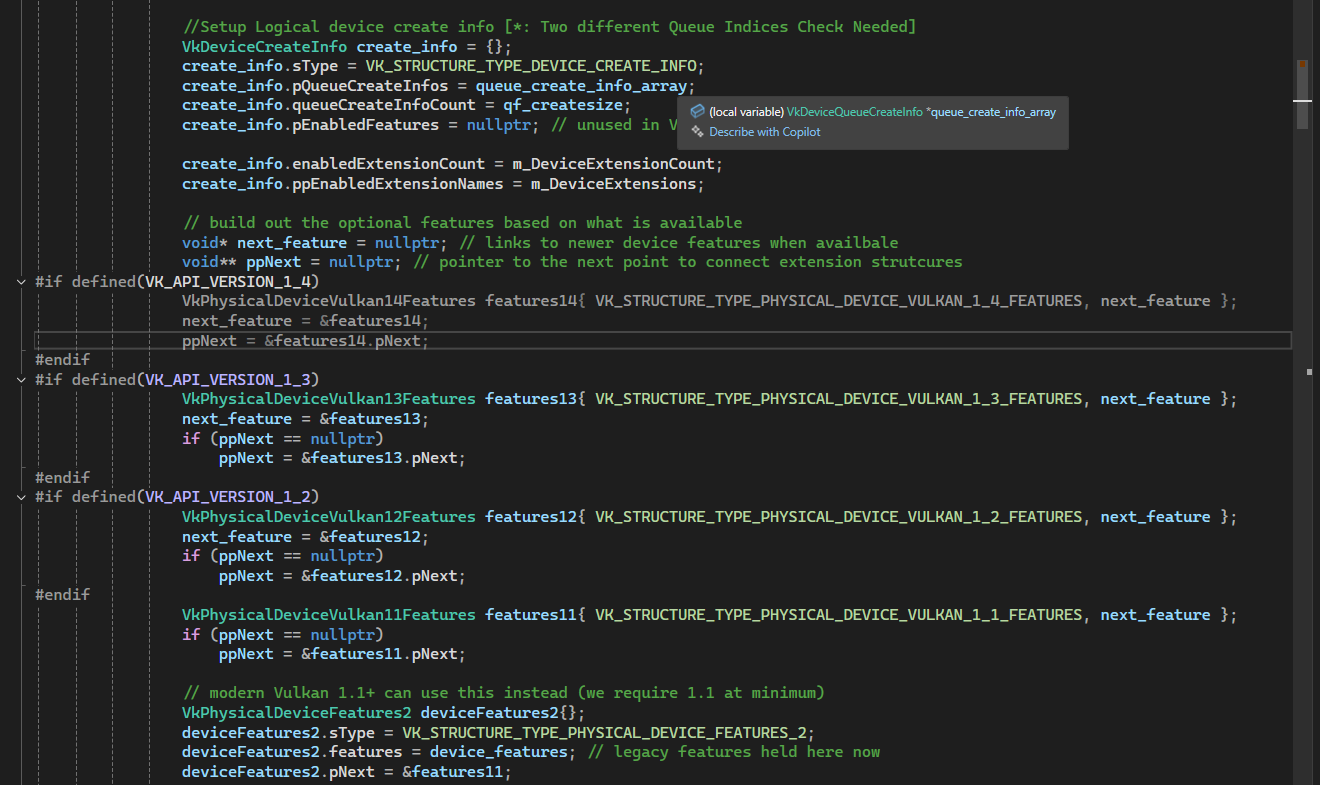This screenshot has height=785, width=1320.
Task: Collapse the VK_API_VERSION_1_3 #if block
Action: pos(22,380)
